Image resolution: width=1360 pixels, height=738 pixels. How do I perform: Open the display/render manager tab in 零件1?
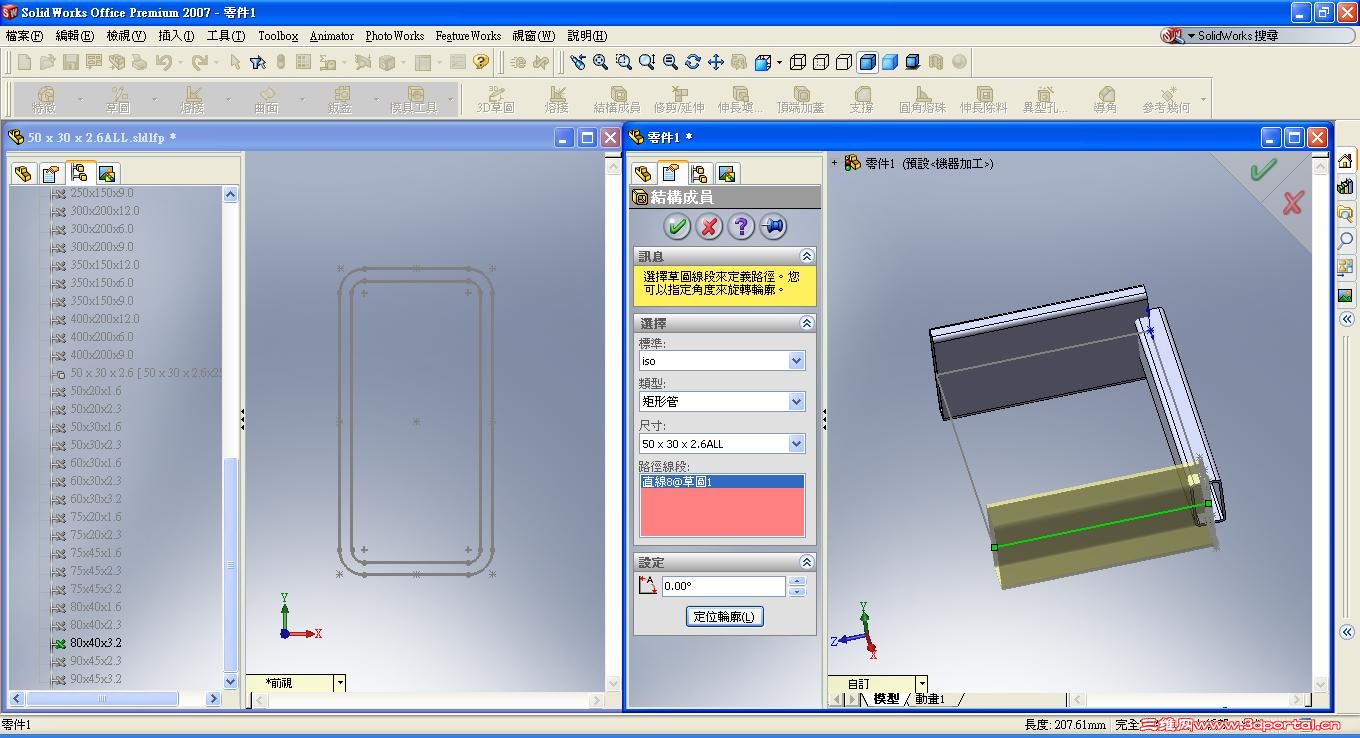click(x=727, y=173)
